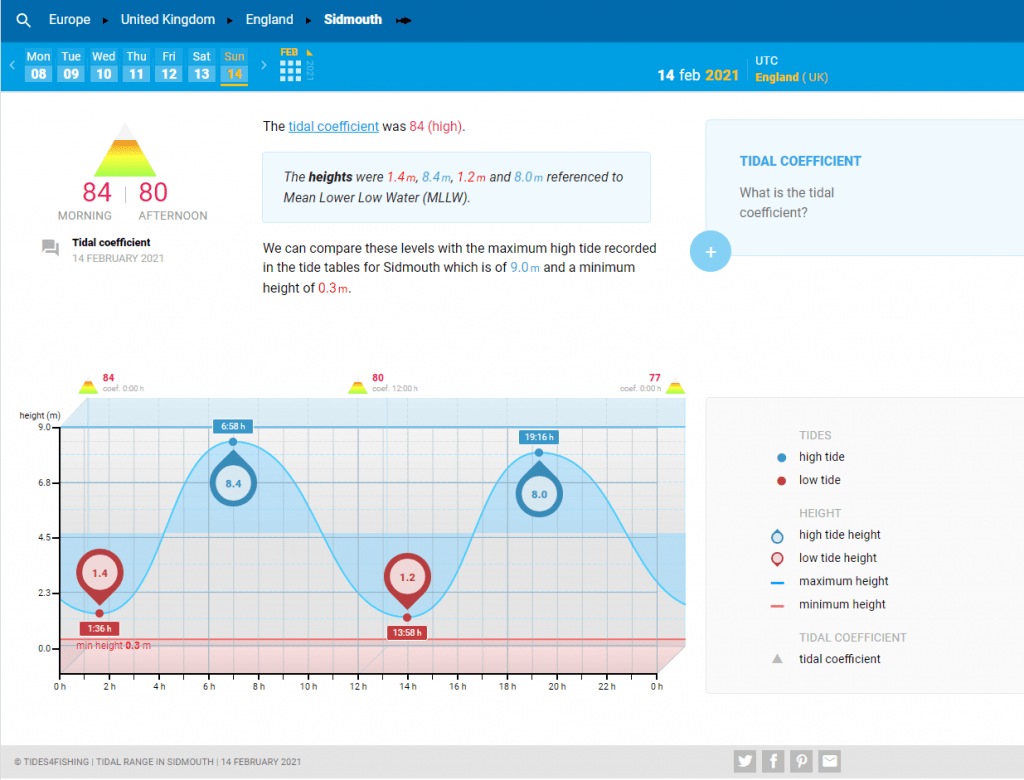This screenshot has height=780, width=1024.
Task: Go to next week arrow
Action: point(264,66)
